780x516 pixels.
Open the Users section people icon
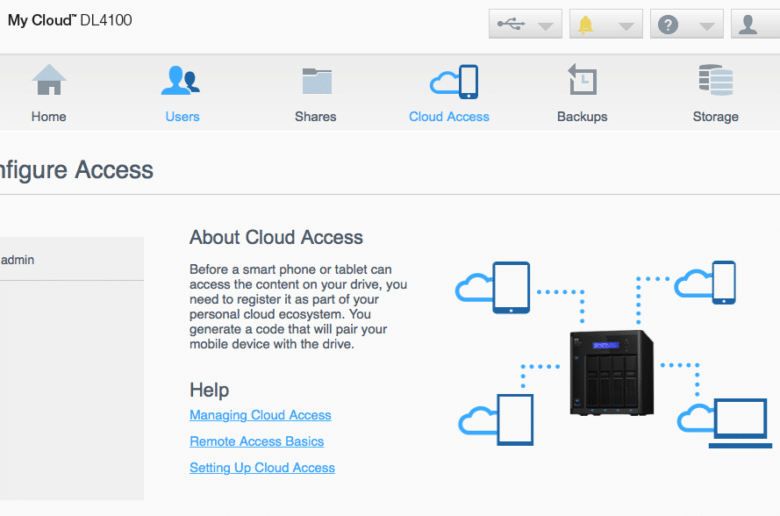[x=181, y=80]
